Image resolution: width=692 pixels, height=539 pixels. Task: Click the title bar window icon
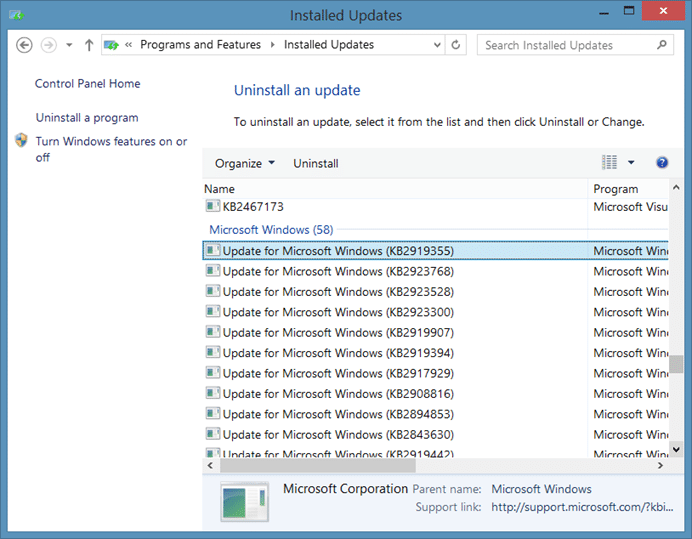(17, 15)
